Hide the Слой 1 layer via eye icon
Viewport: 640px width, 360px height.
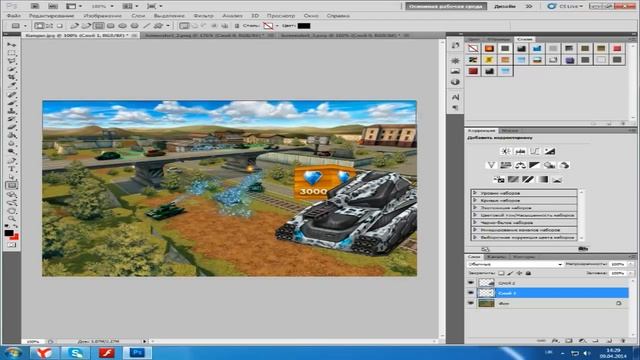(x=471, y=293)
